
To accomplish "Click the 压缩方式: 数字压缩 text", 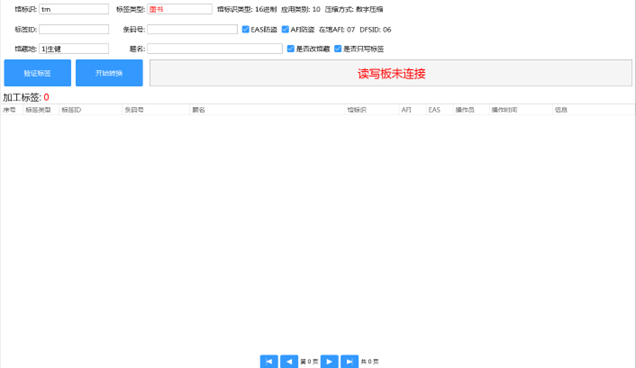I will [354, 9].
